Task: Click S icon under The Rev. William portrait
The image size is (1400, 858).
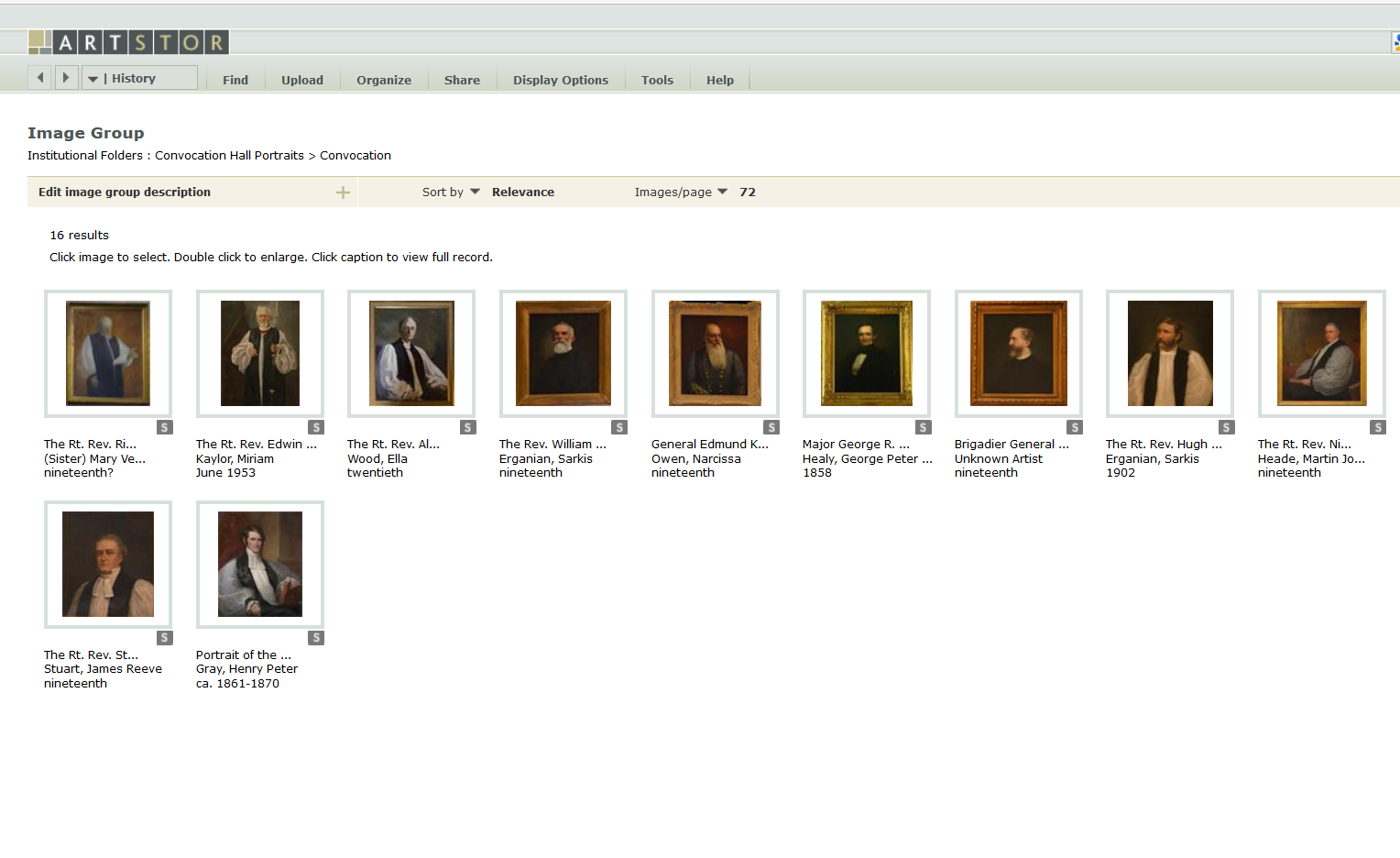Action: [x=620, y=427]
